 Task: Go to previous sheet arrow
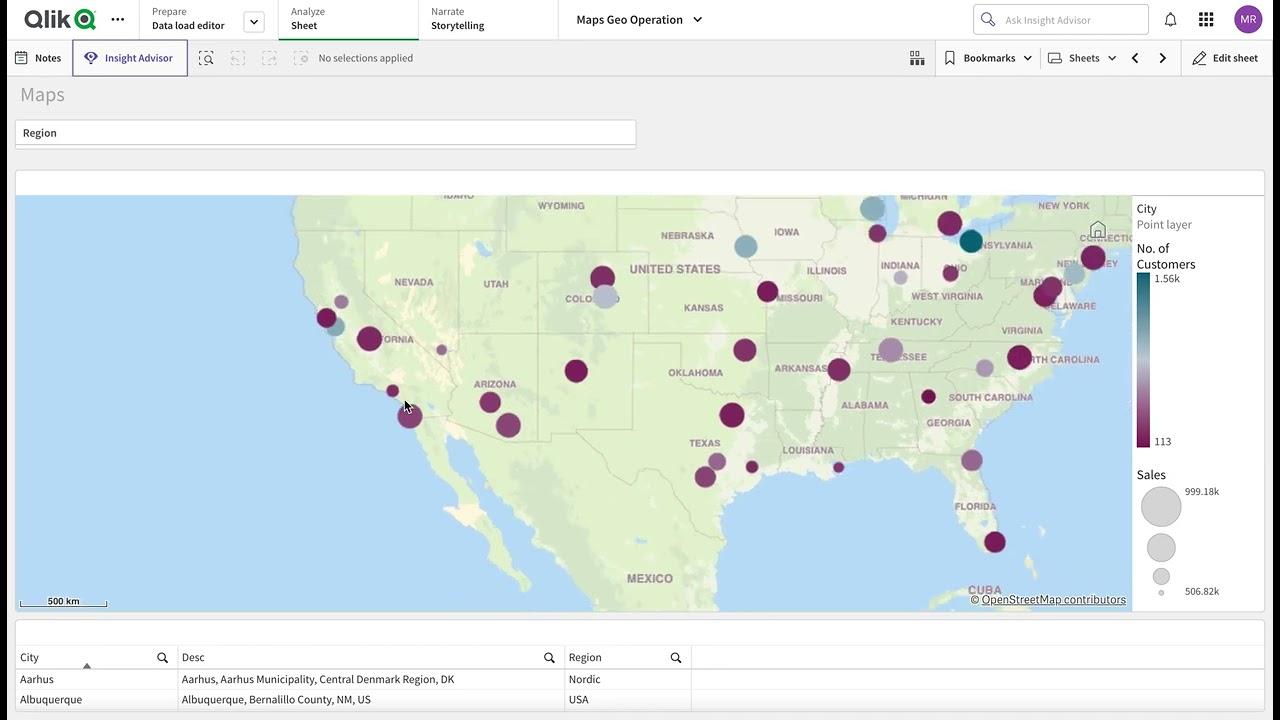pyautogui.click(x=1135, y=58)
